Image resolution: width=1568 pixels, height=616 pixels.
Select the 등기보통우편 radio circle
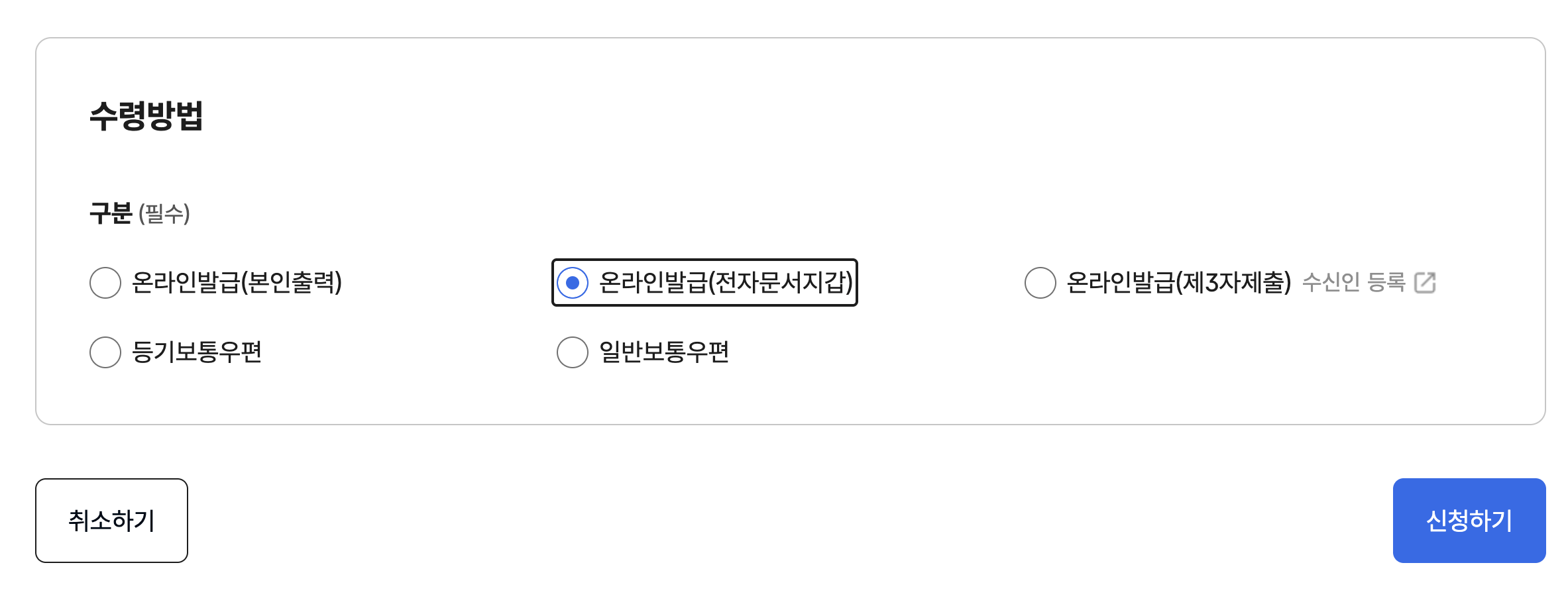(105, 352)
